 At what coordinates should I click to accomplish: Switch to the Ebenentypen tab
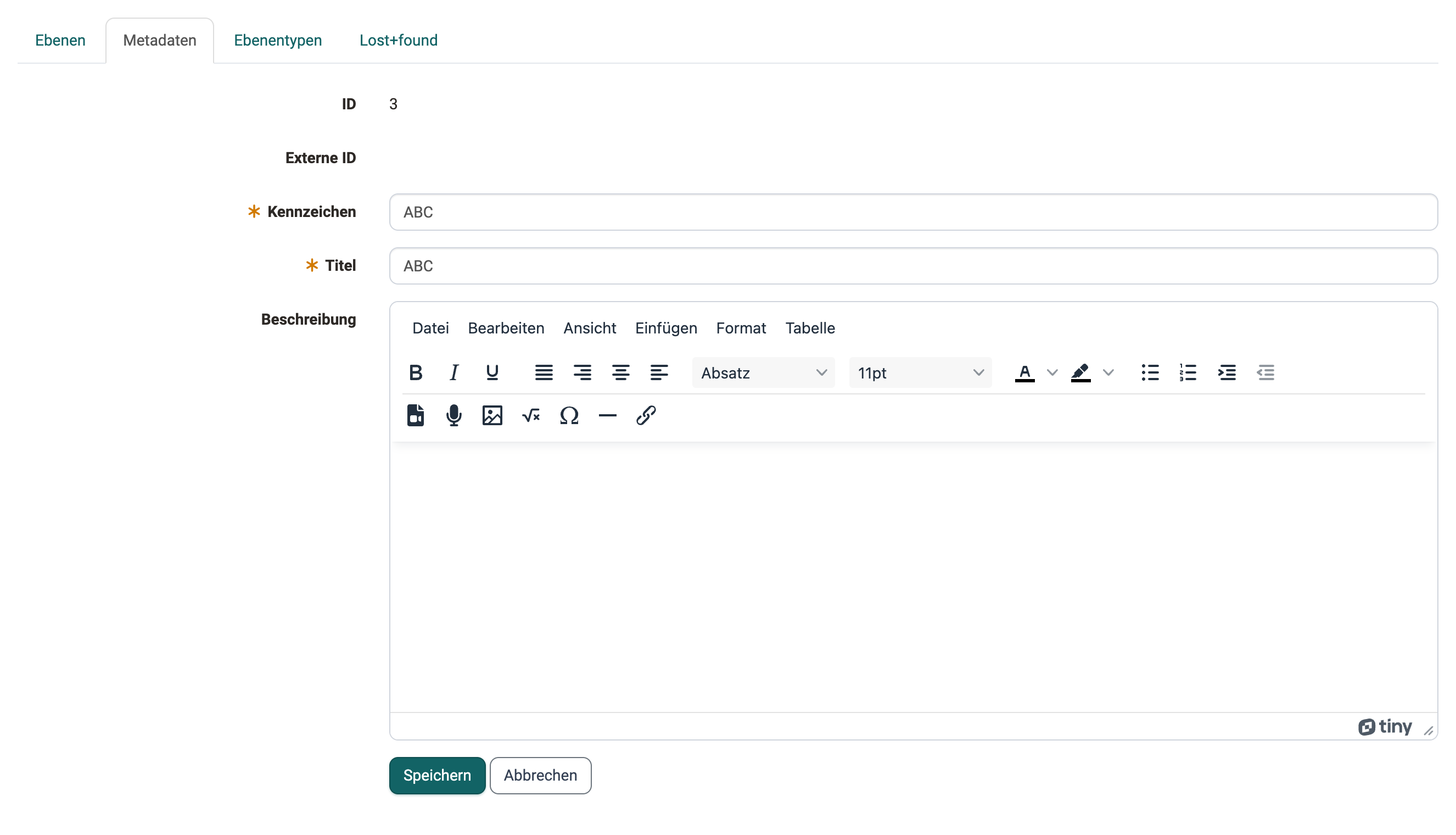pyautogui.click(x=278, y=40)
